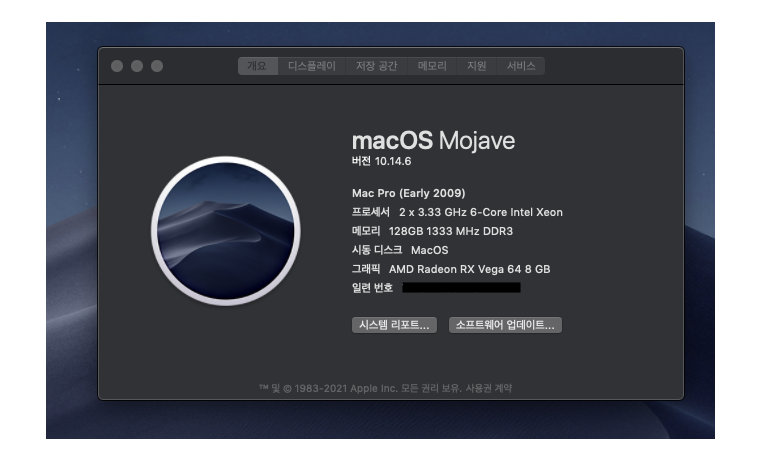
Task: Click the macOS Mojave desert logo
Action: pyautogui.click(x=226, y=231)
